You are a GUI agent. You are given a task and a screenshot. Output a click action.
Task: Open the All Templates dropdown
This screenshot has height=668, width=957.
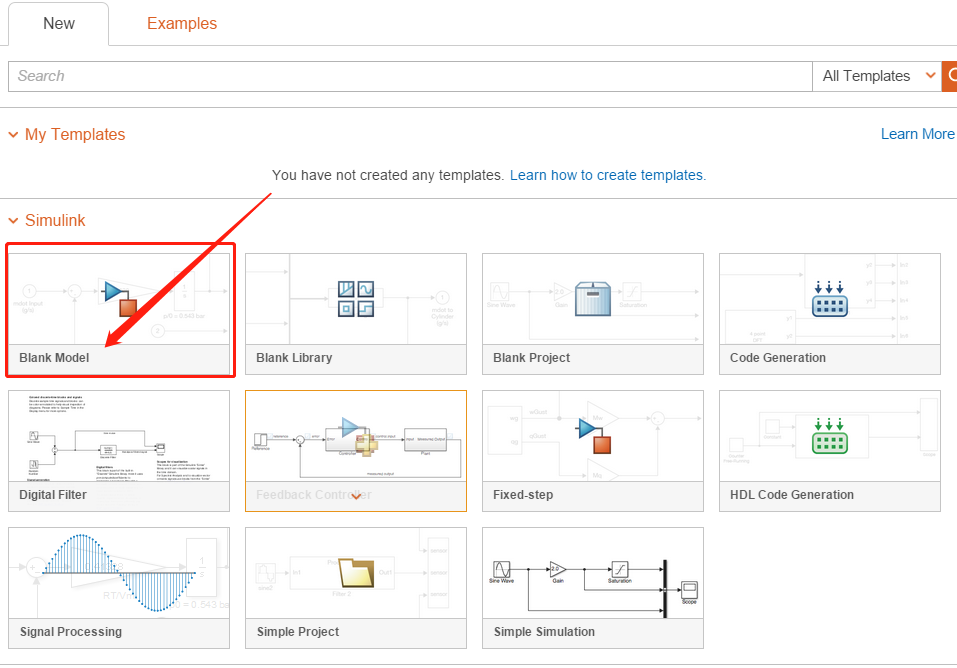point(877,76)
